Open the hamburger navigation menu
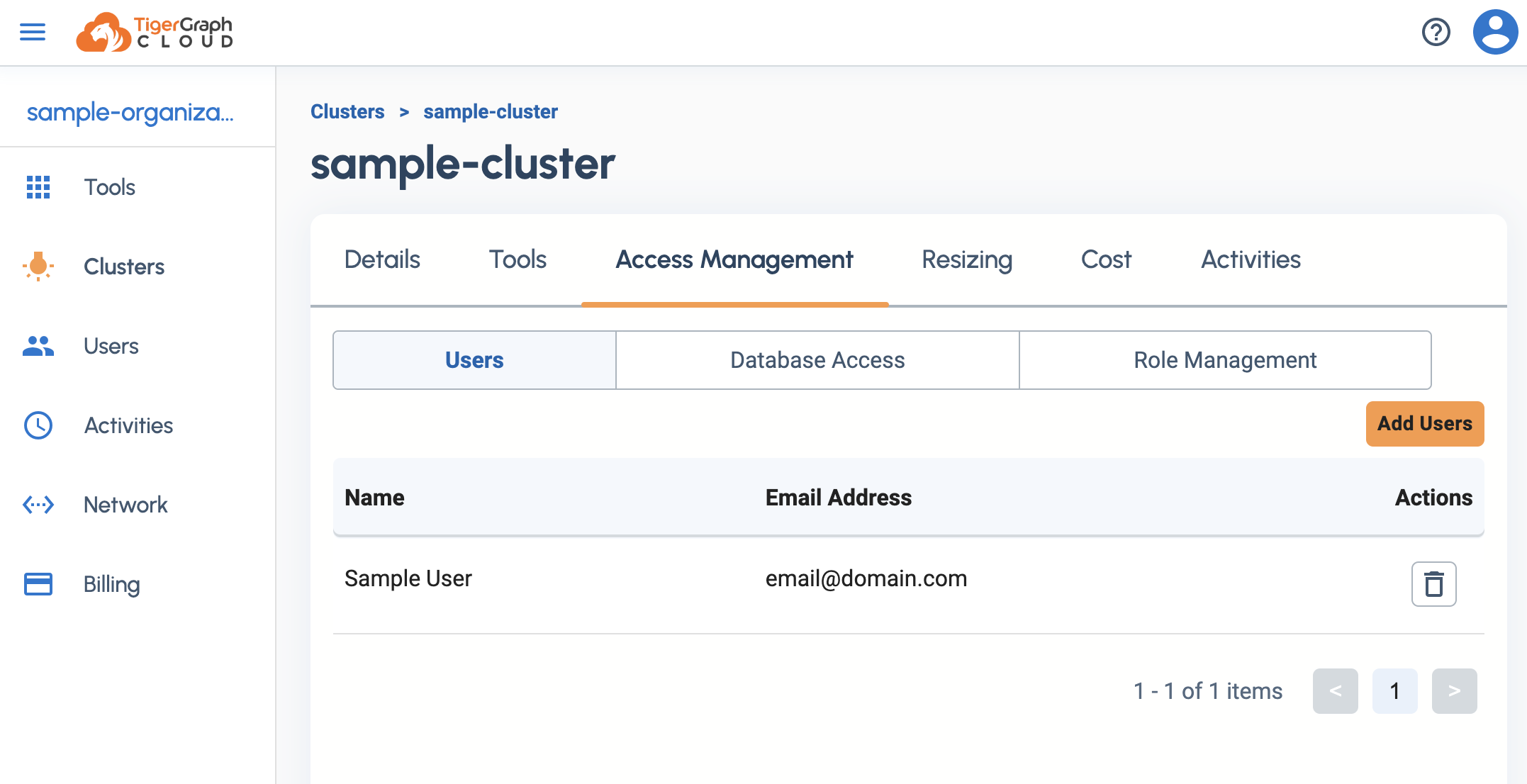Viewport: 1527px width, 784px height. [x=32, y=32]
